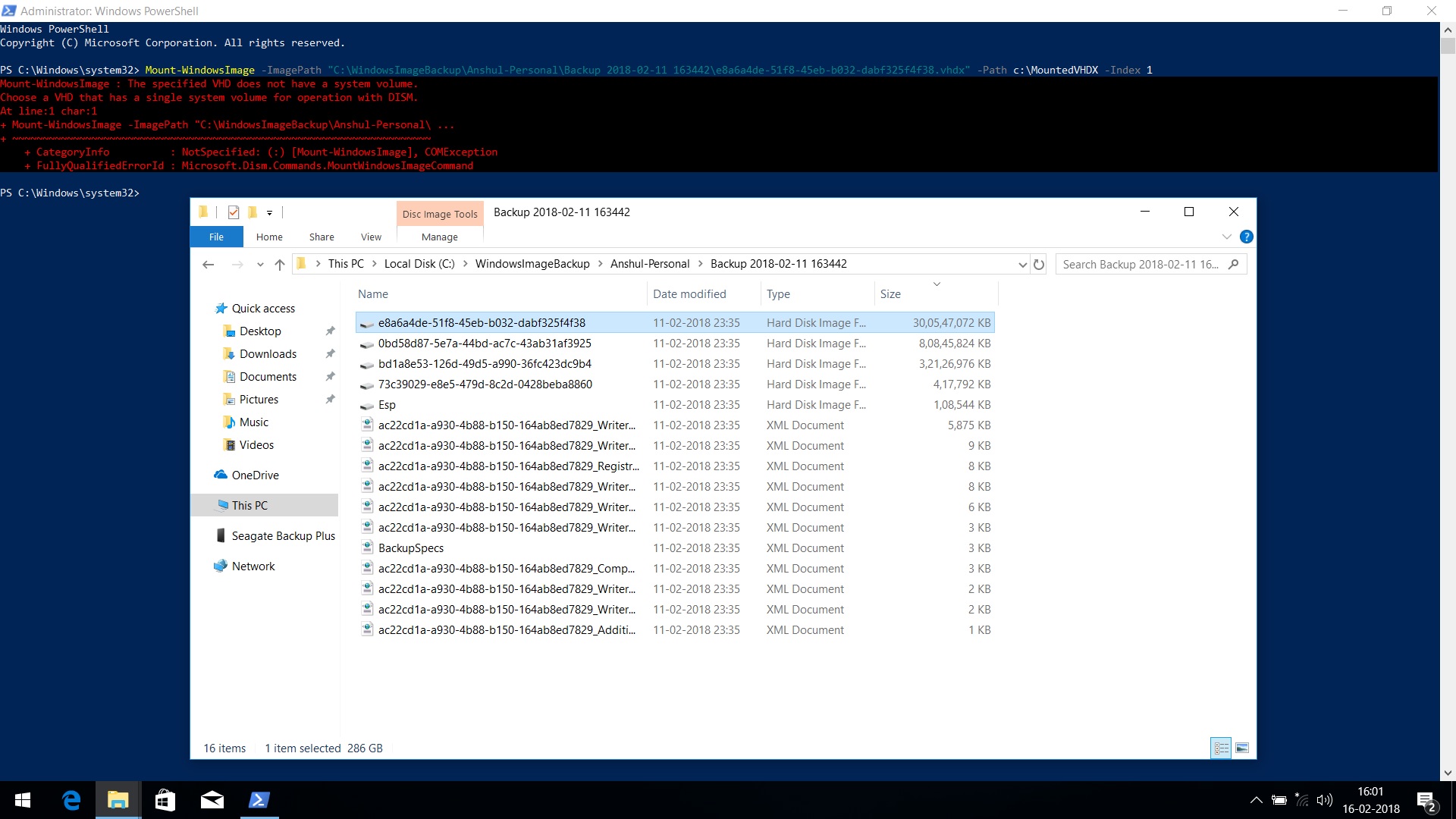This screenshot has height=819, width=1456.
Task: Sort files by Date modified column
Action: point(689,294)
